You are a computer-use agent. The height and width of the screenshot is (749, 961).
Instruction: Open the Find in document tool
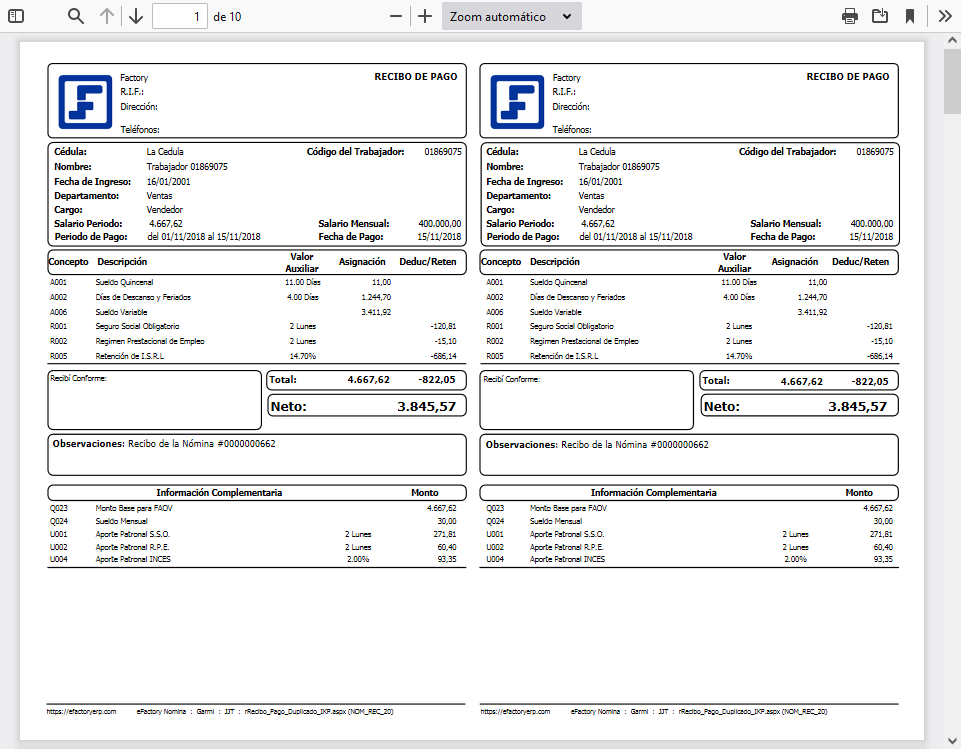(75, 16)
